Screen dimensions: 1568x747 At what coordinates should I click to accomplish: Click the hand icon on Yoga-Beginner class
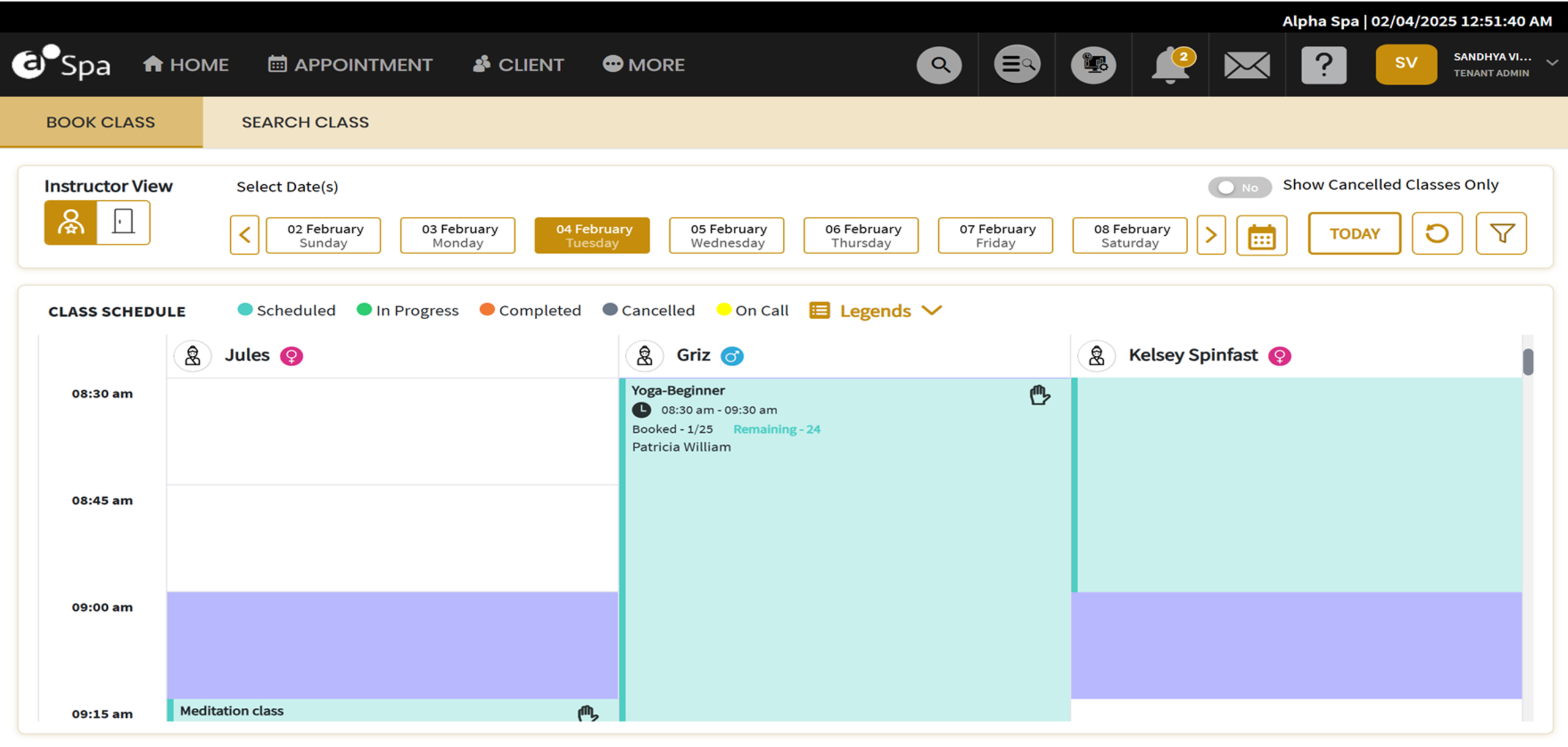(x=1039, y=396)
